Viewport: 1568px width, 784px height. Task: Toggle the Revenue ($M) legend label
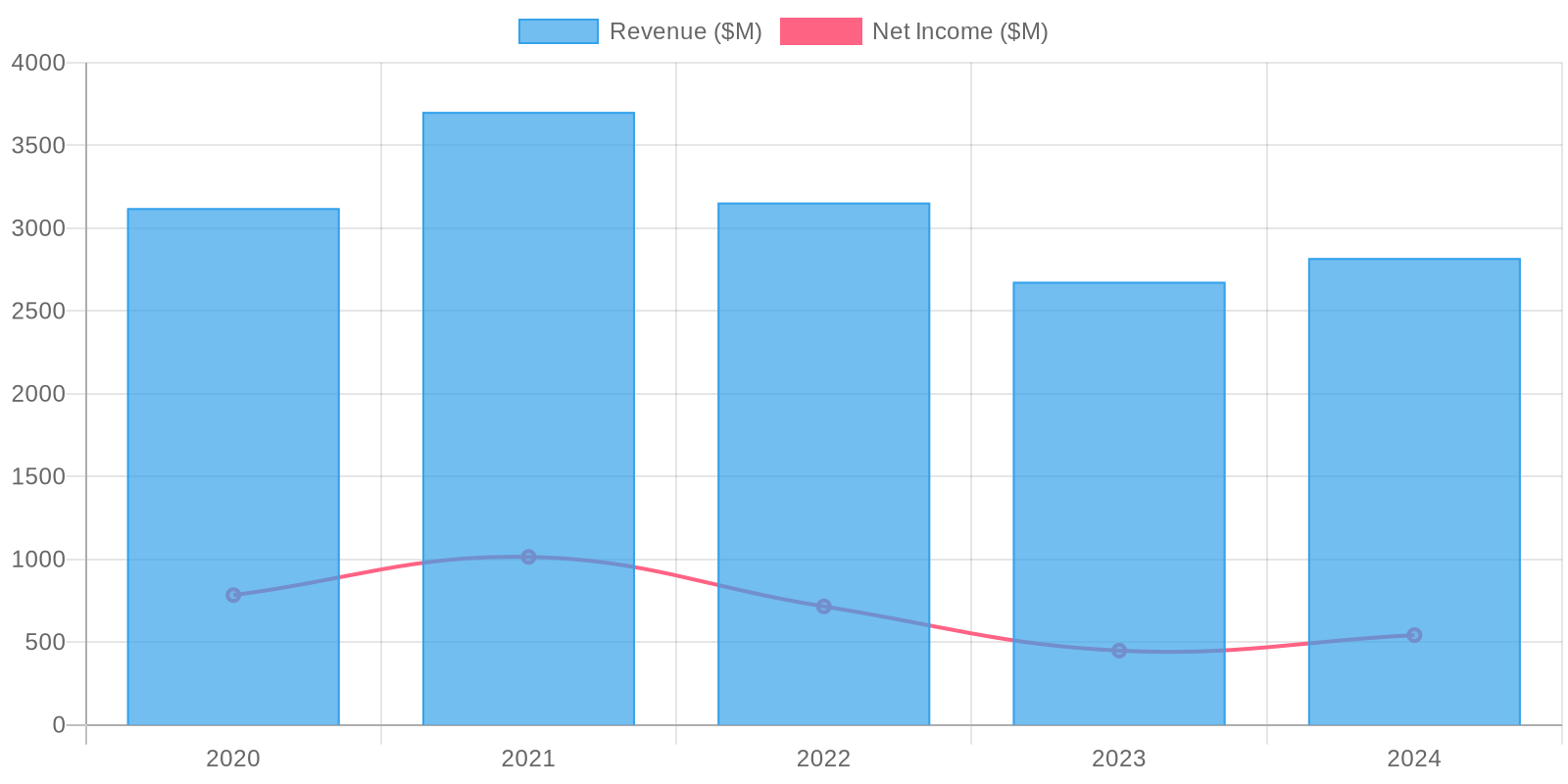pyautogui.click(x=685, y=31)
